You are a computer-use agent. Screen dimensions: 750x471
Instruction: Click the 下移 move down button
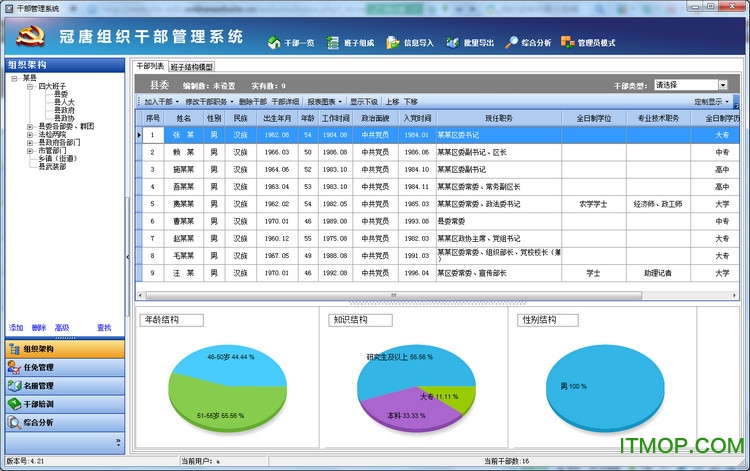[410, 102]
